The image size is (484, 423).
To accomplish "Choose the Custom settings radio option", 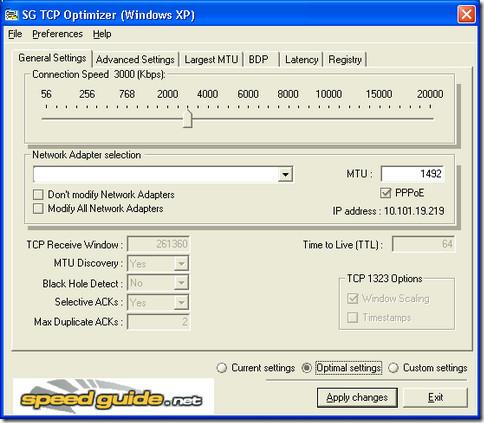I will [x=393, y=368].
